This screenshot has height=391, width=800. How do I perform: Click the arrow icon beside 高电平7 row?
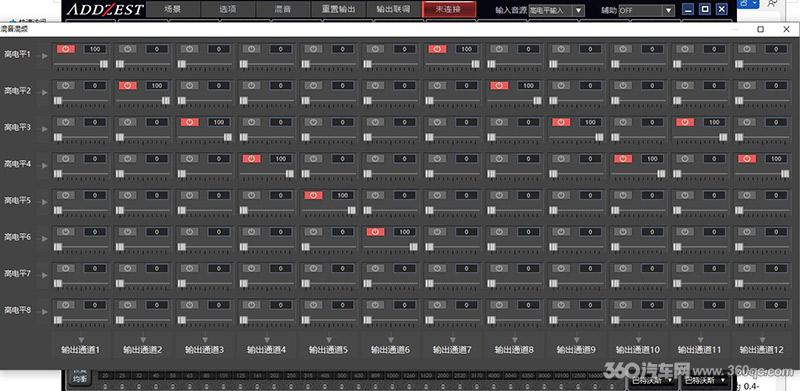point(45,275)
